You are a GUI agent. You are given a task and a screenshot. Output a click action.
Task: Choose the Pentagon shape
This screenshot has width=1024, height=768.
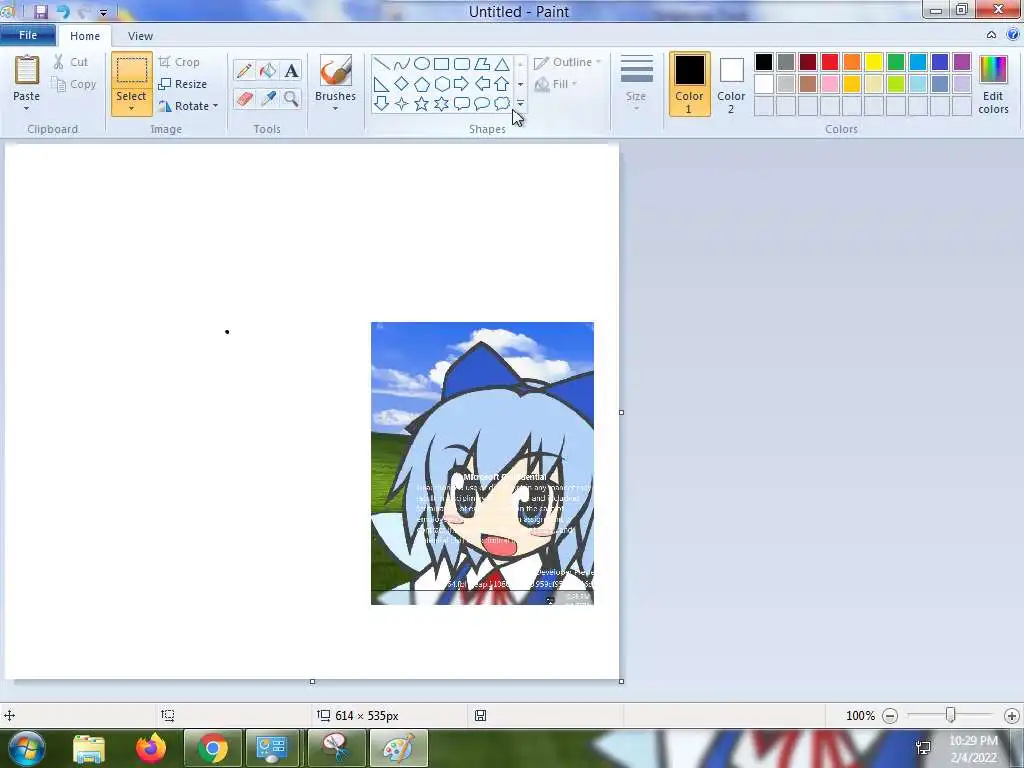point(422,84)
